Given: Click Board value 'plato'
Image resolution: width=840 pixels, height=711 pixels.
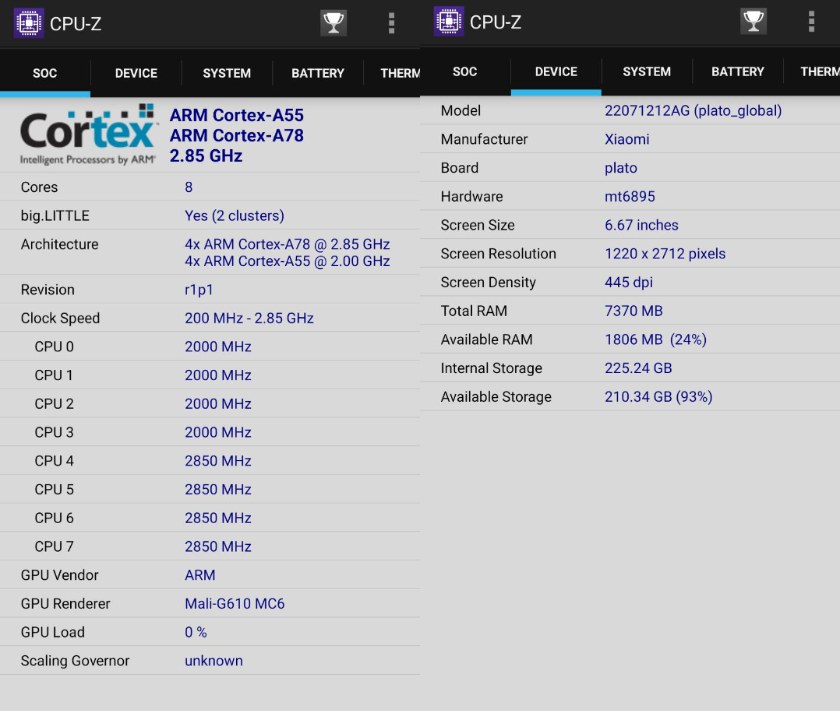Looking at the screenshot, I should [621, 168].
